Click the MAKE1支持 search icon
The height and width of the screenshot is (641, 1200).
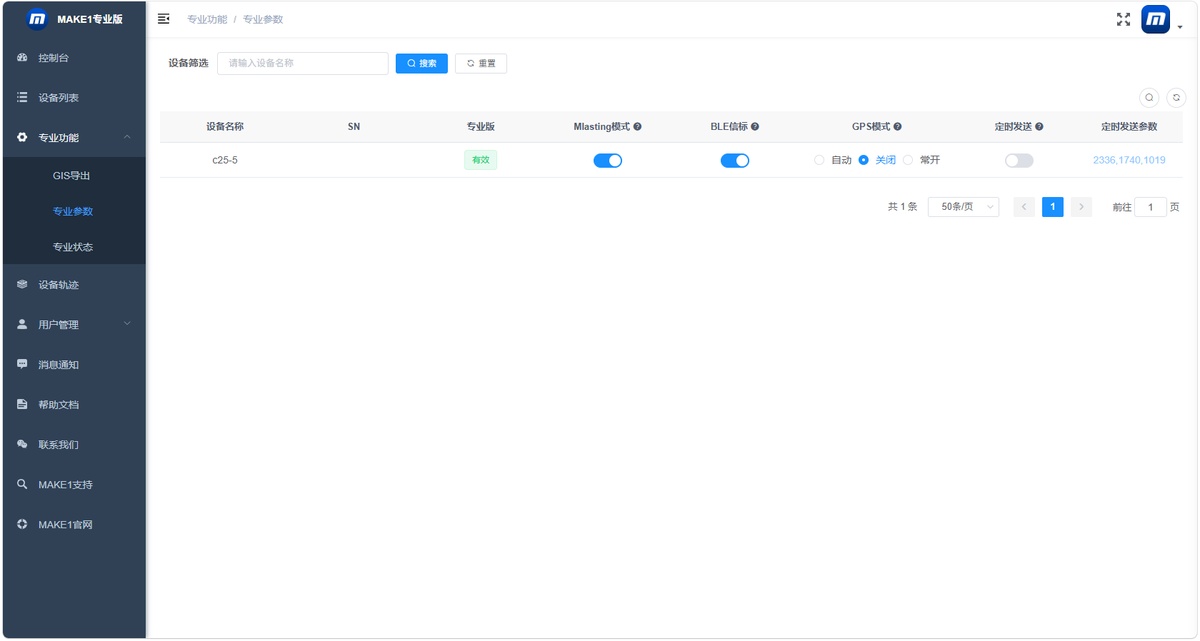point(22,485)
